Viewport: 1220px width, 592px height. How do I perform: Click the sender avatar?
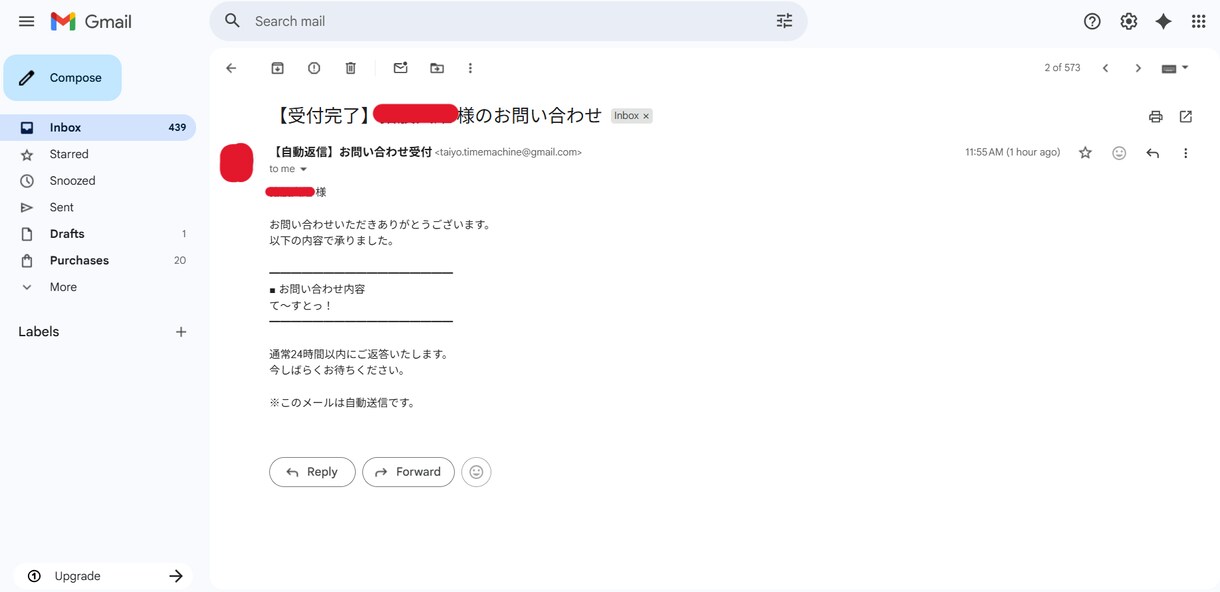237,163
